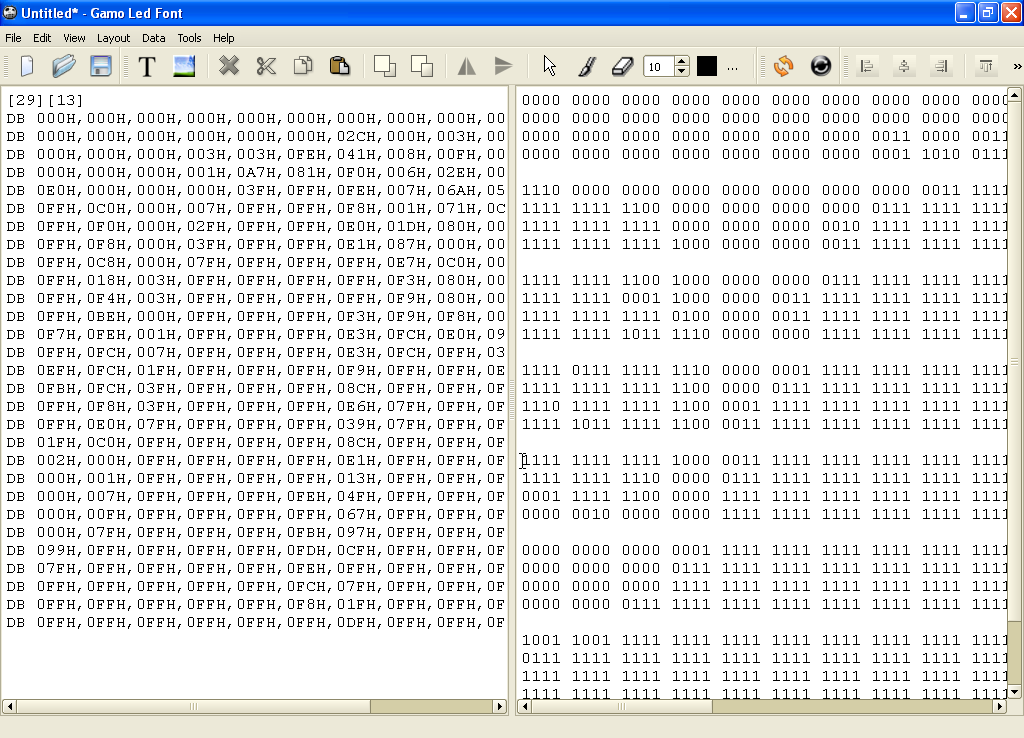Click right pane vertical scrollbar up arrow
This screenshot has width=1024, height=738.
tap(1014, 95)
